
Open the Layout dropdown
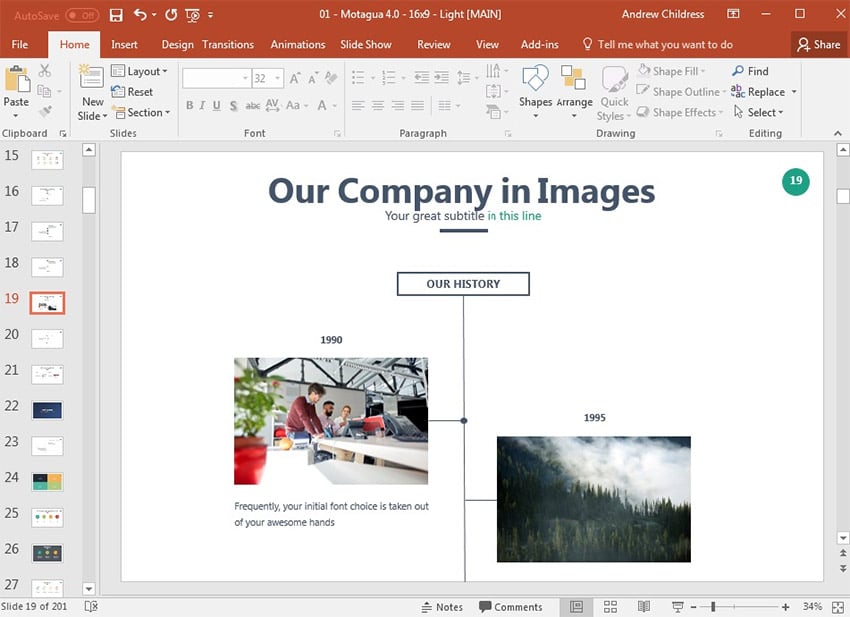(139, 71)
